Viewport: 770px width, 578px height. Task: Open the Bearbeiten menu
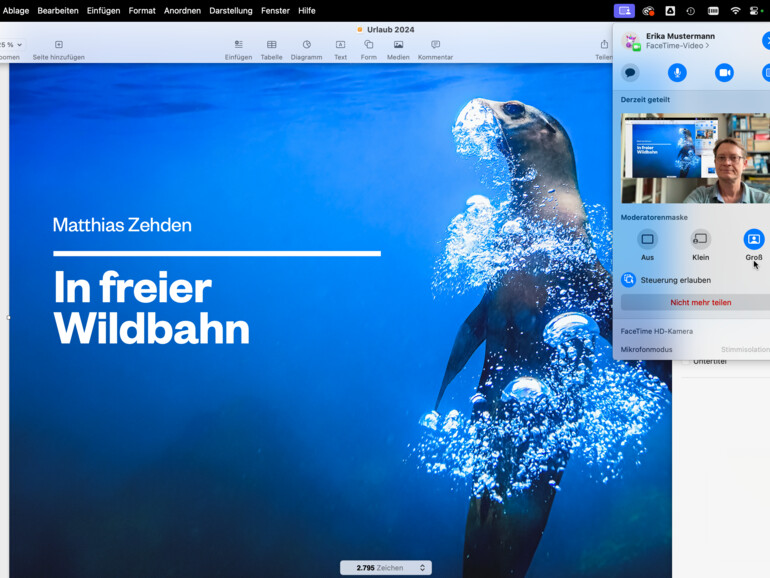57,10
